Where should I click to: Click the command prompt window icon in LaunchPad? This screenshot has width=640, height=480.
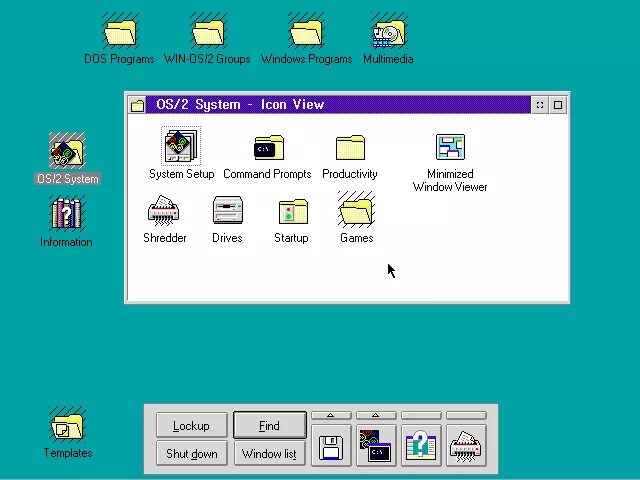376,447
